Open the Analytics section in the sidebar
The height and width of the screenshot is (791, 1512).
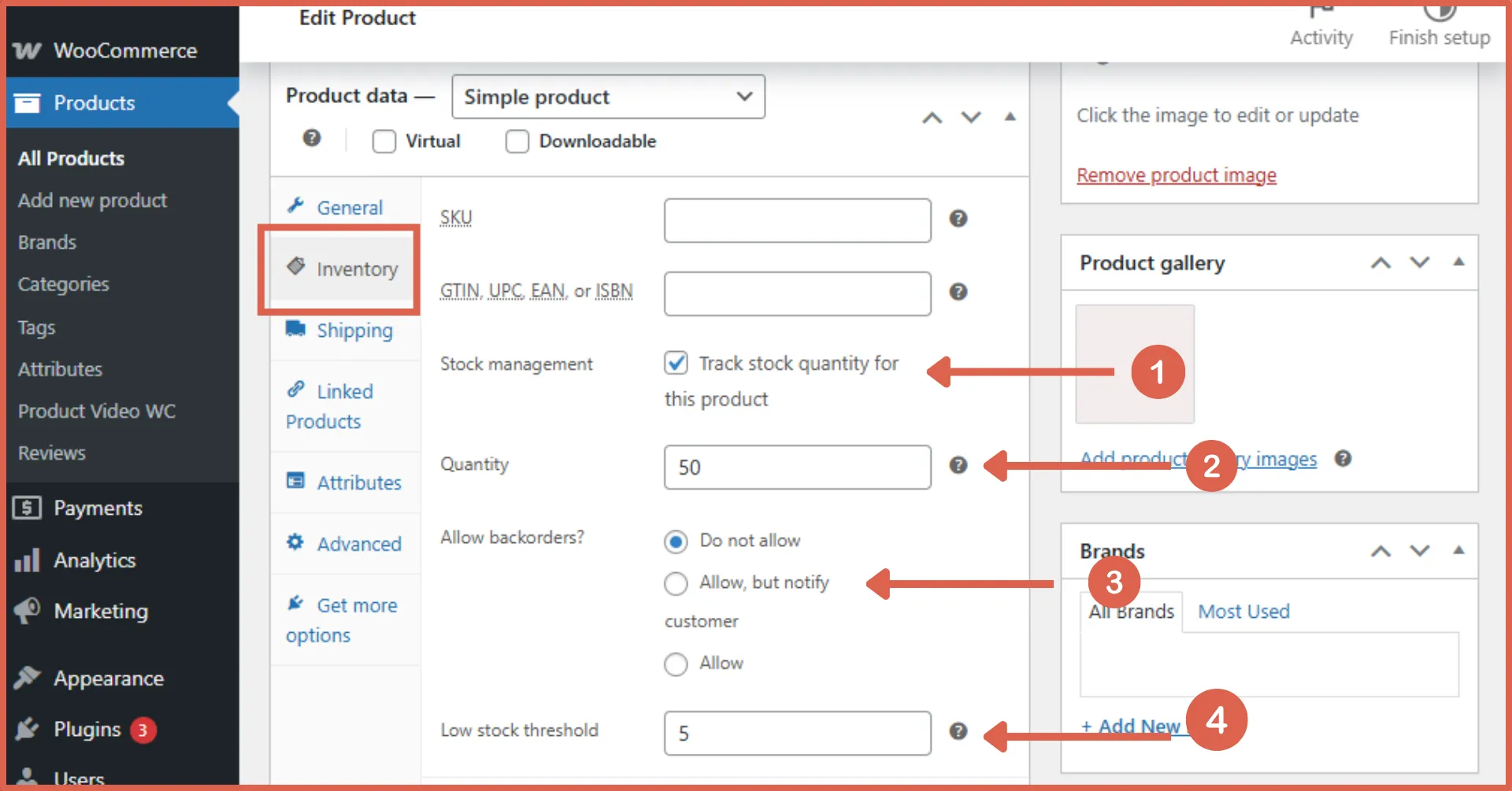[x=94, y=560]
